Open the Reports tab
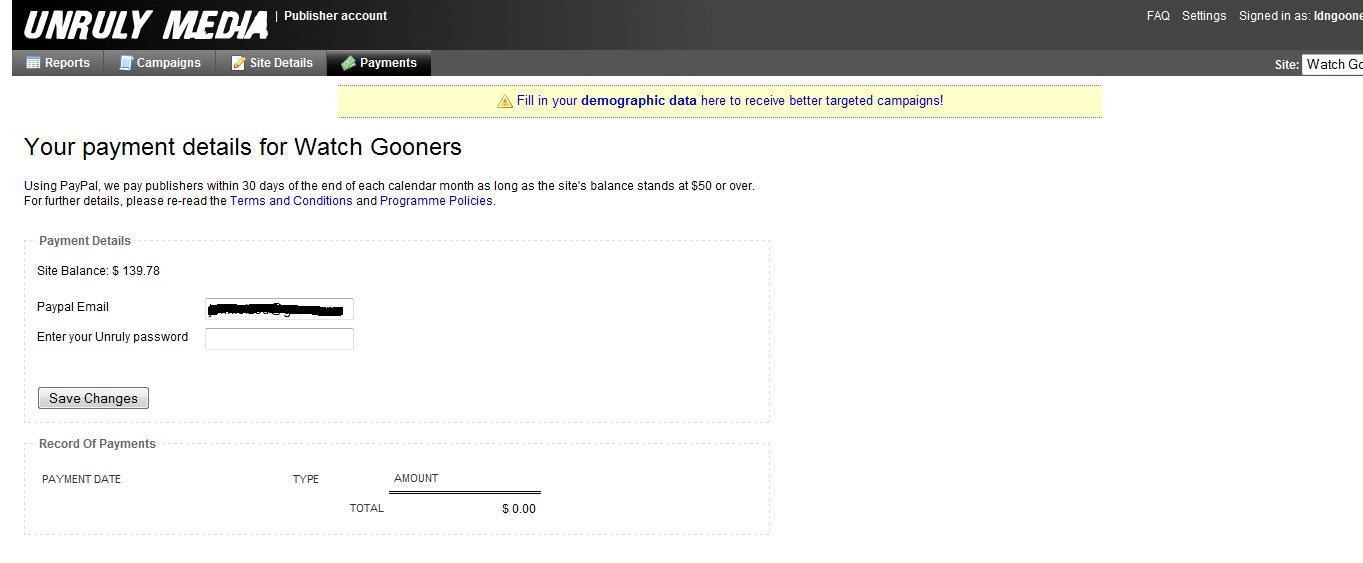The width and height of the screenshot is (1363, 563). (58, 63)
